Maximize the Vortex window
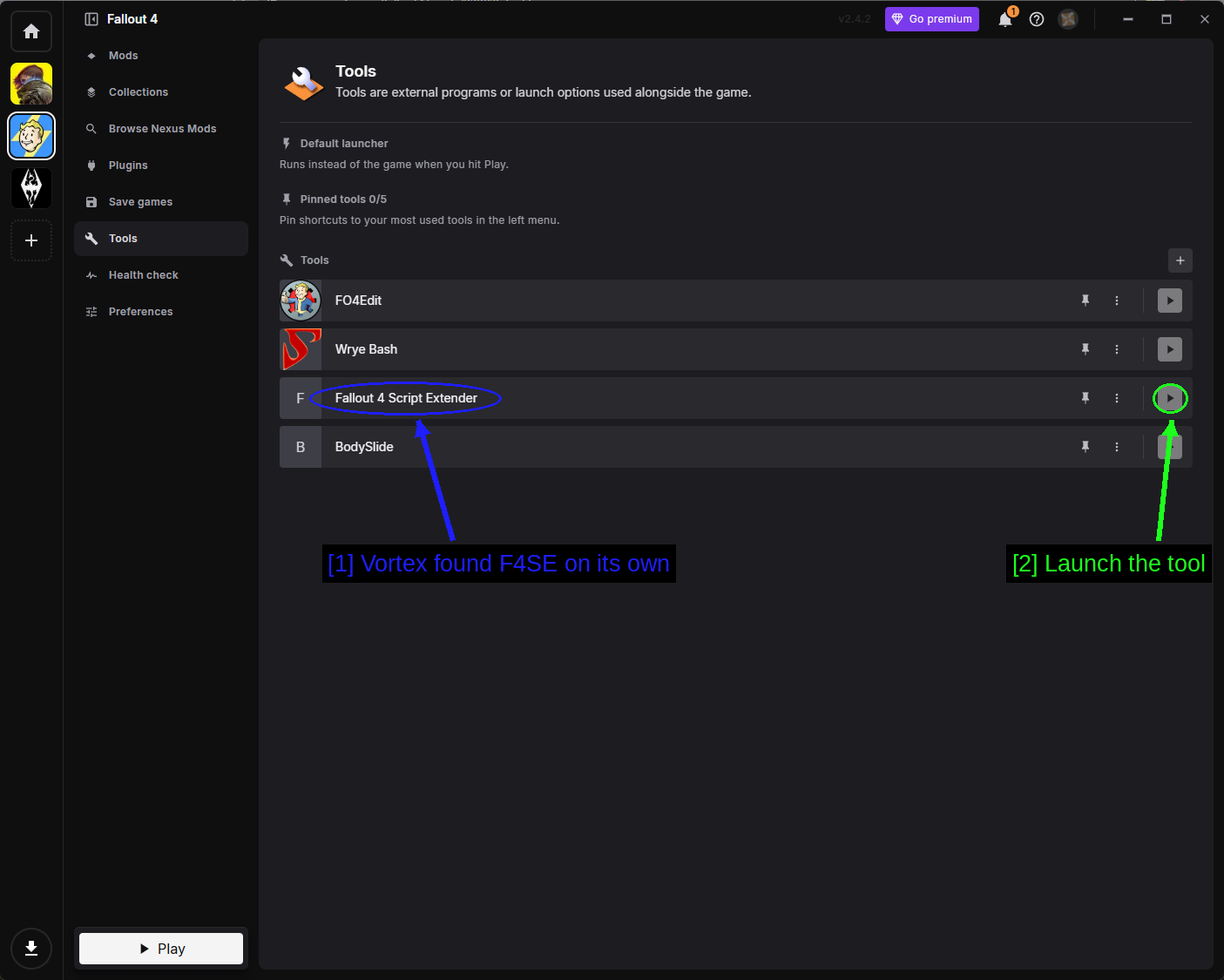1224x980 pixels. point(1167,19)
